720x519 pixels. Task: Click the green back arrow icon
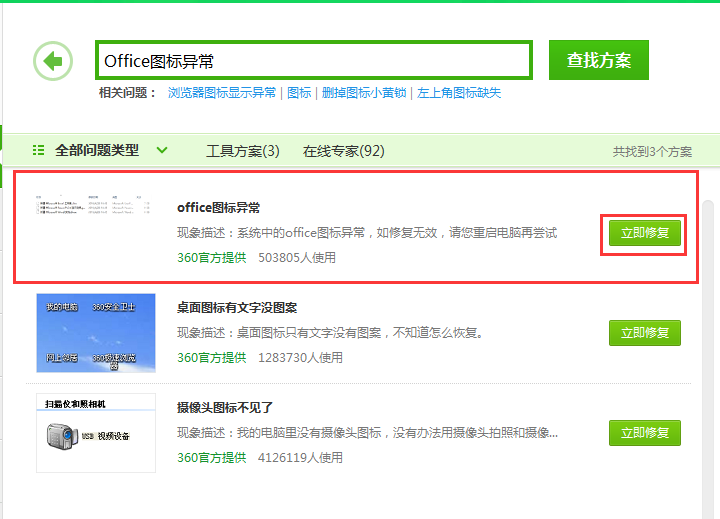pos(53,61)
